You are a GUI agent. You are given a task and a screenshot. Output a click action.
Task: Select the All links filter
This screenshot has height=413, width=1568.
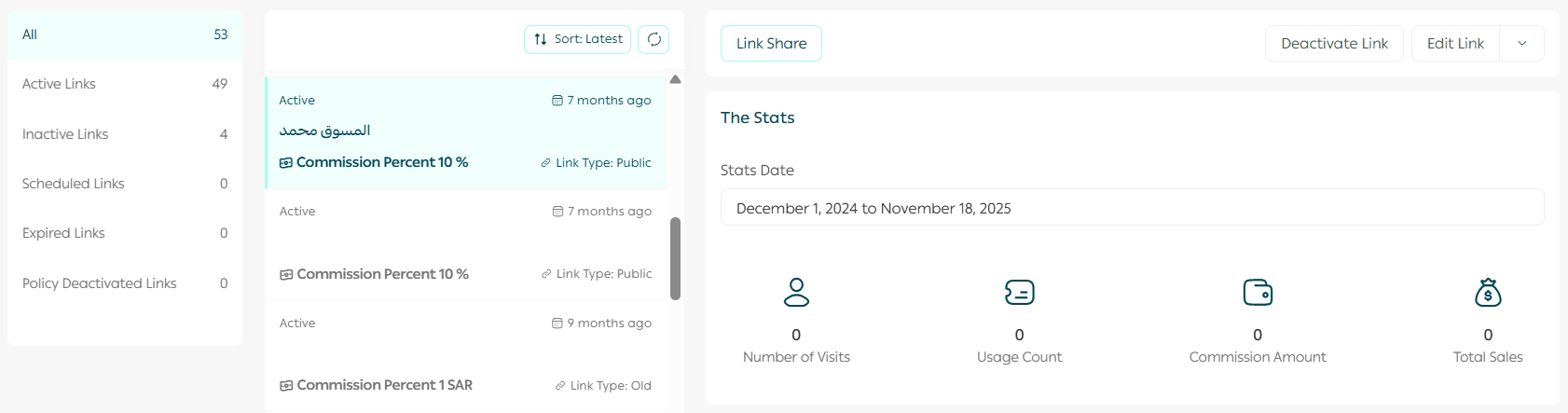click(125, 34)
